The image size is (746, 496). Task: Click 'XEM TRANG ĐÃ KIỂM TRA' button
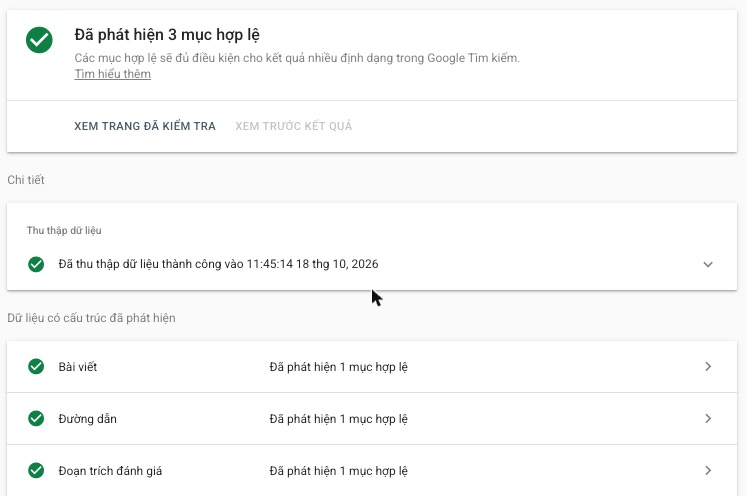145,126
